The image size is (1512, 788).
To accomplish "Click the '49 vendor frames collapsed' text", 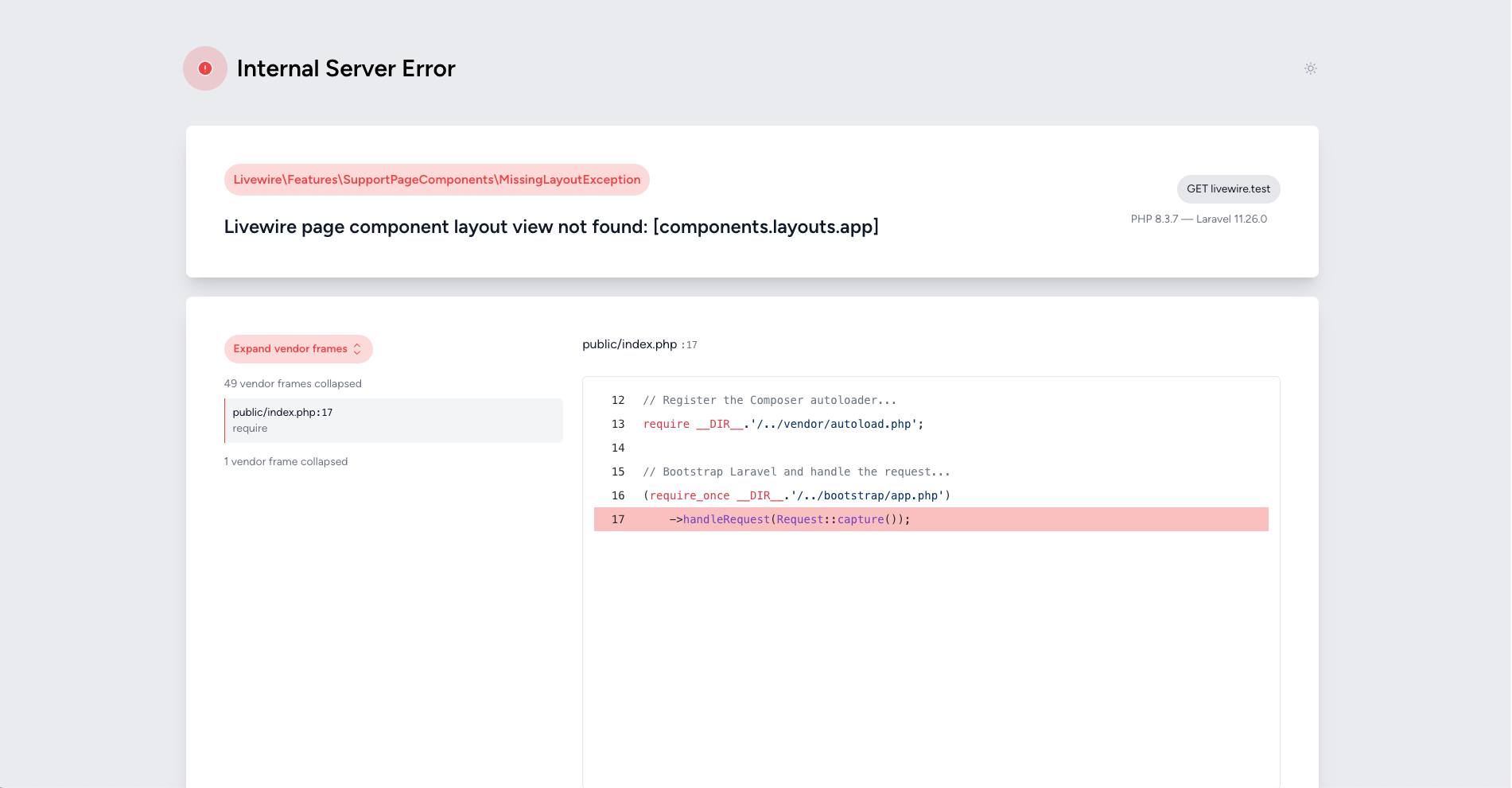I will pos(293,383).
